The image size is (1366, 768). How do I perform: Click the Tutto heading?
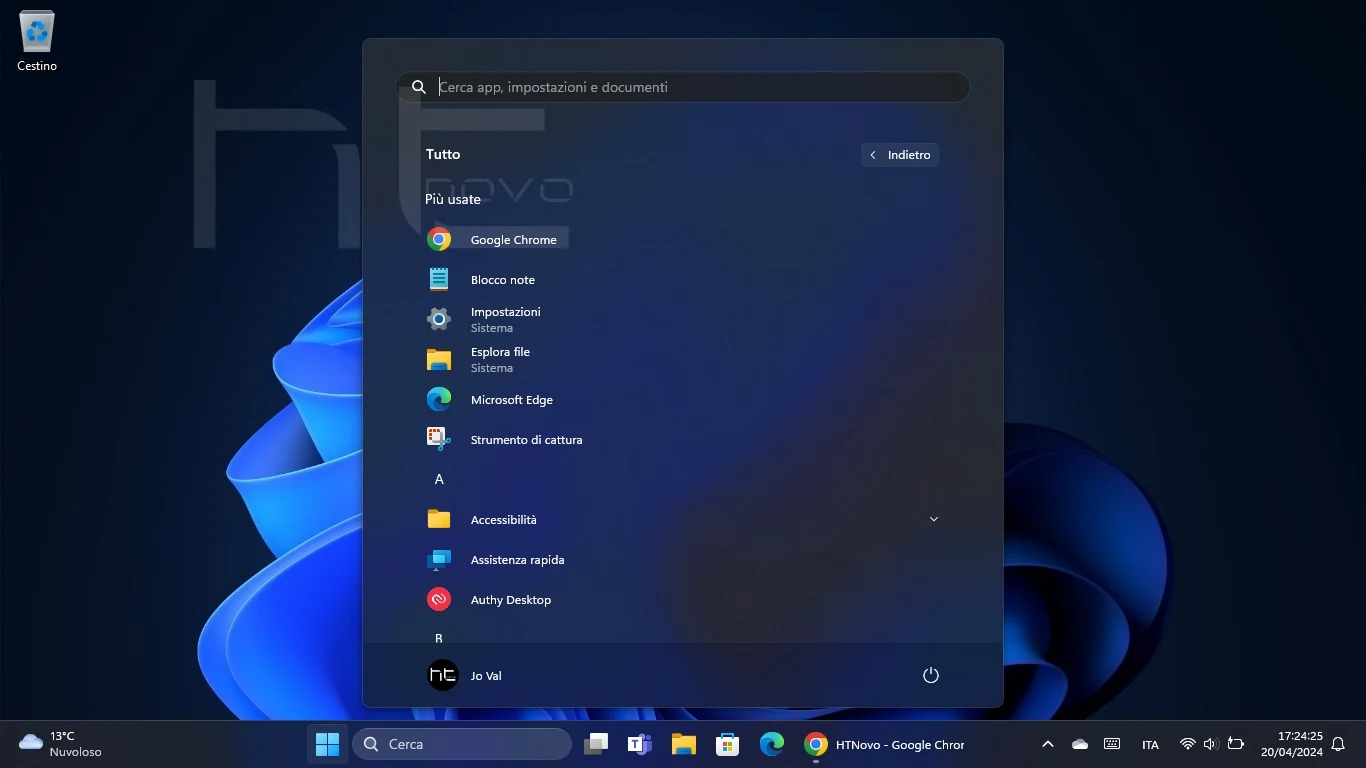click(x=443, y=154)
